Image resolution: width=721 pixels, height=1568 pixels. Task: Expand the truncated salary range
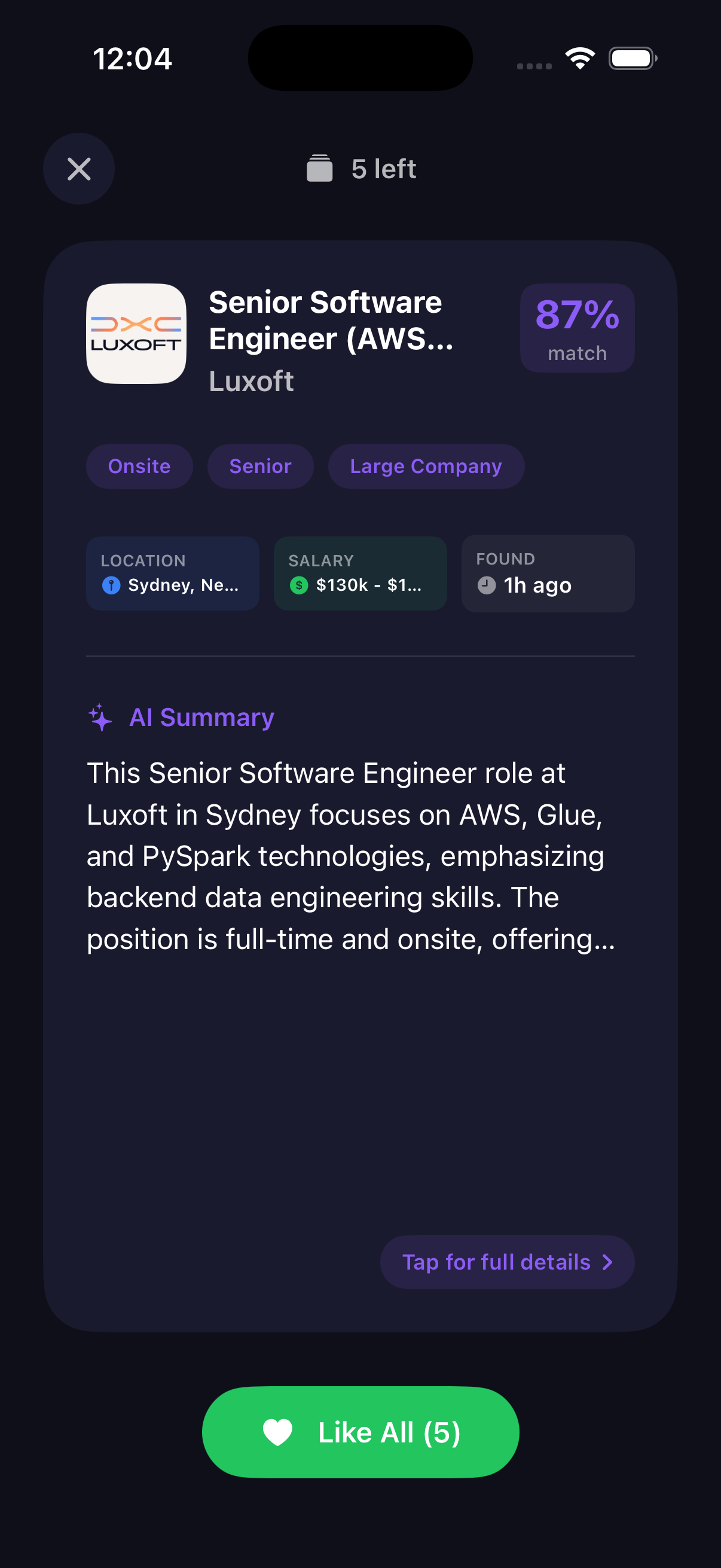click(x=369, y=585)
